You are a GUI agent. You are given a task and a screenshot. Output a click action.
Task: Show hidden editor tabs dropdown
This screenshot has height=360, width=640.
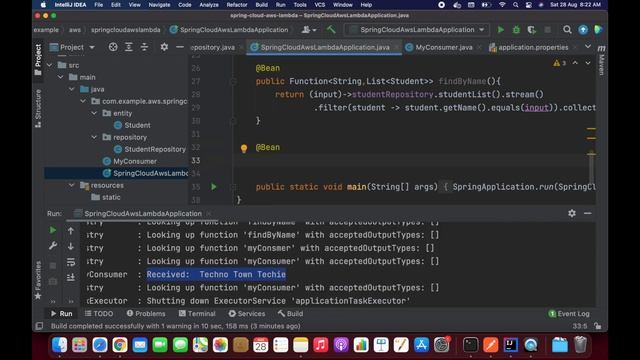(588, 47)
